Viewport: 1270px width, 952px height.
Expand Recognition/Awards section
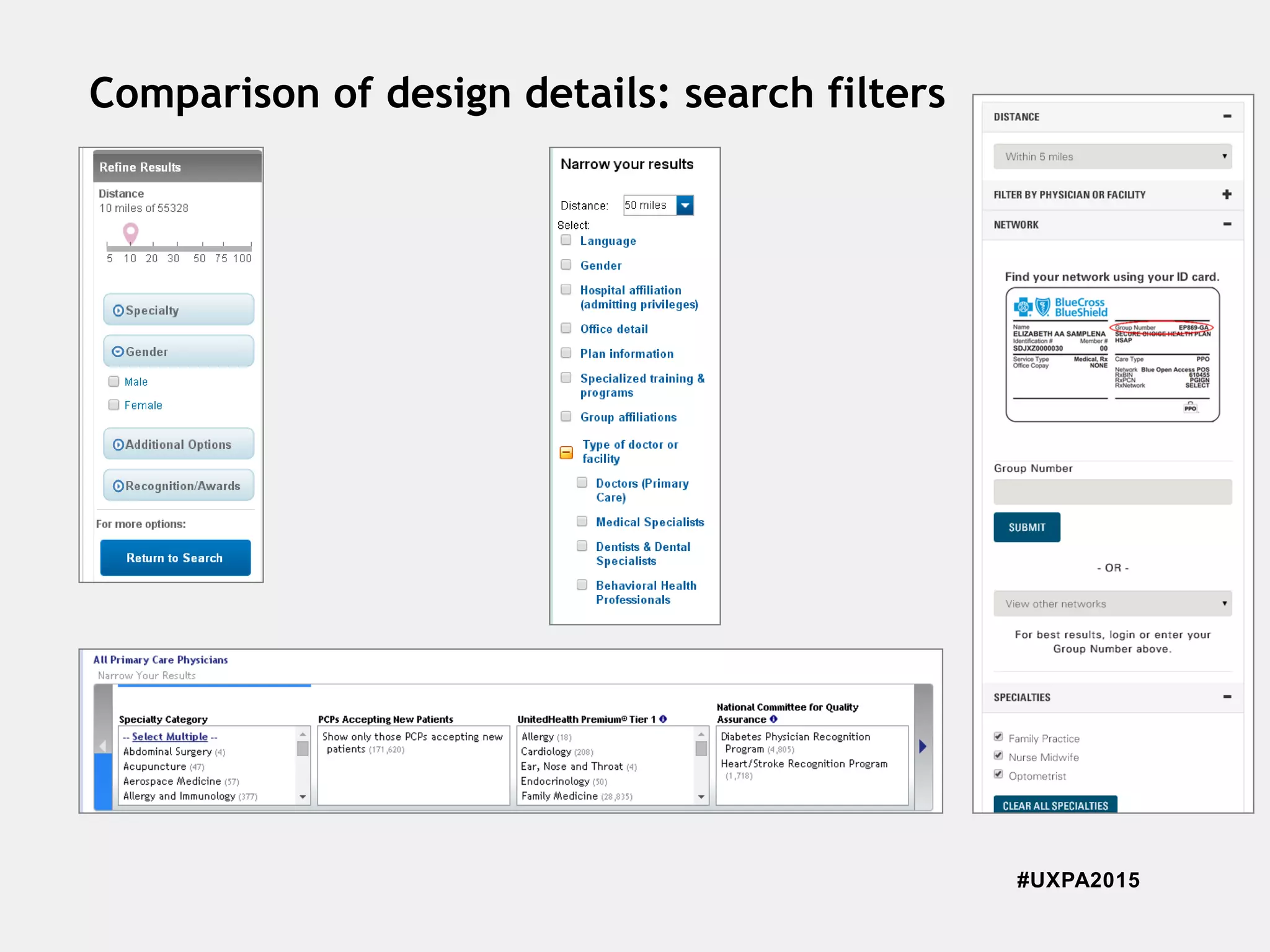point(179,485)
